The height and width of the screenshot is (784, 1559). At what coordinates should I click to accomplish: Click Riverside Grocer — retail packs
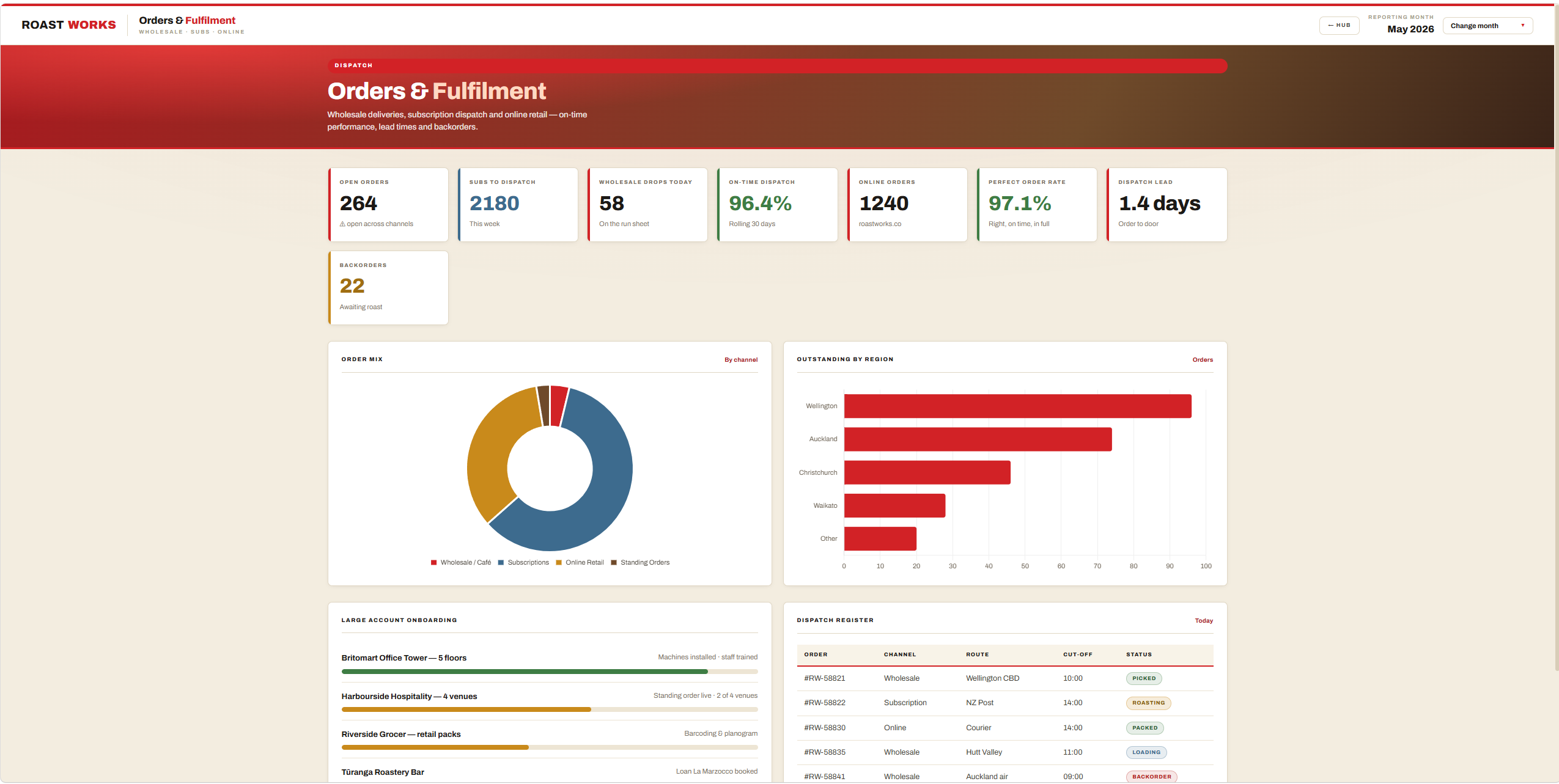(x=401, y=735)
